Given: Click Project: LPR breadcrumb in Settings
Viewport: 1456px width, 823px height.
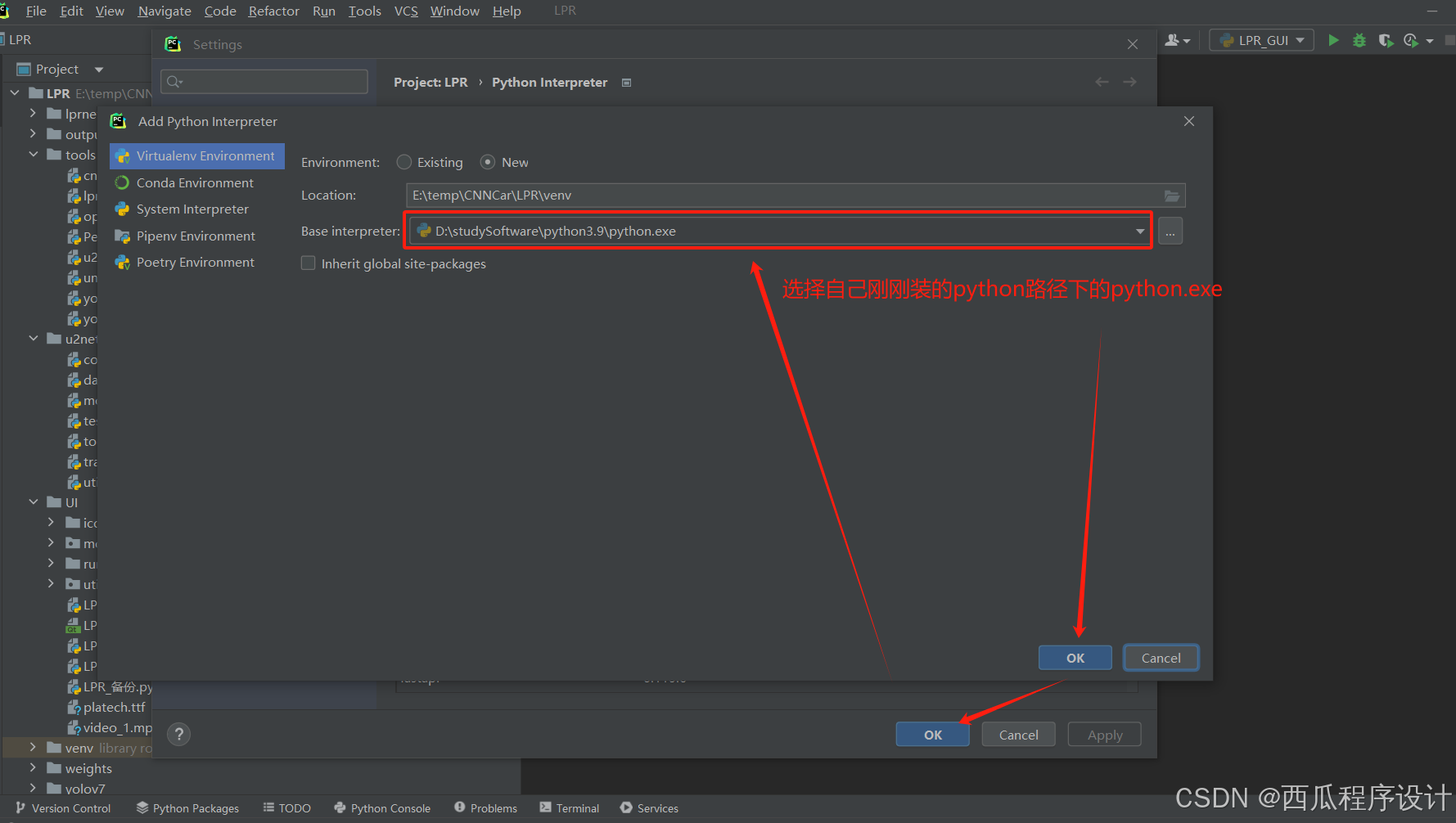Looking at the screenshot, I should coord(430,83).
